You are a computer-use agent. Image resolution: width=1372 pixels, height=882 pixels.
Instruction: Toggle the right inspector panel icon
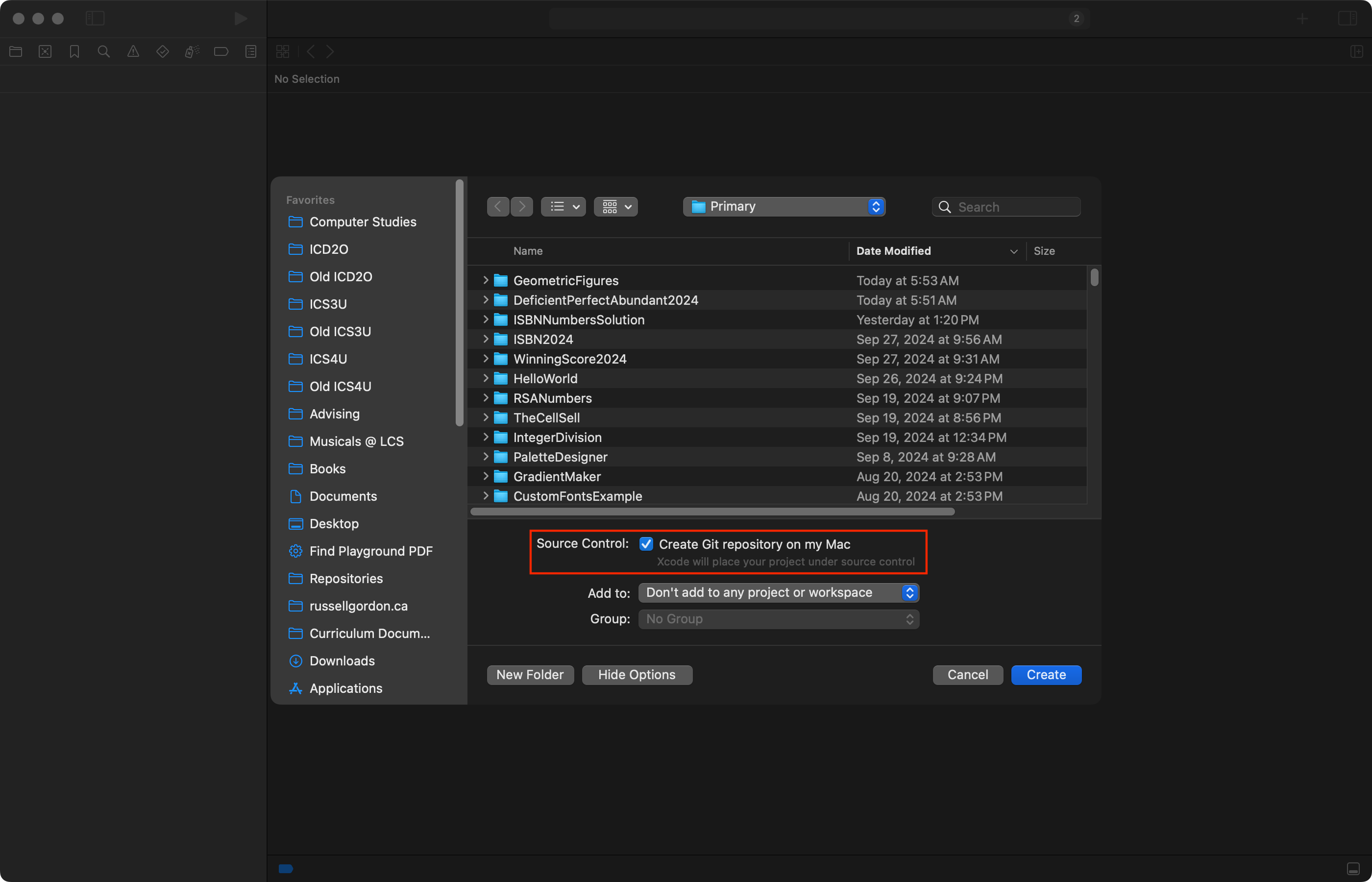tap(1347, 18)
